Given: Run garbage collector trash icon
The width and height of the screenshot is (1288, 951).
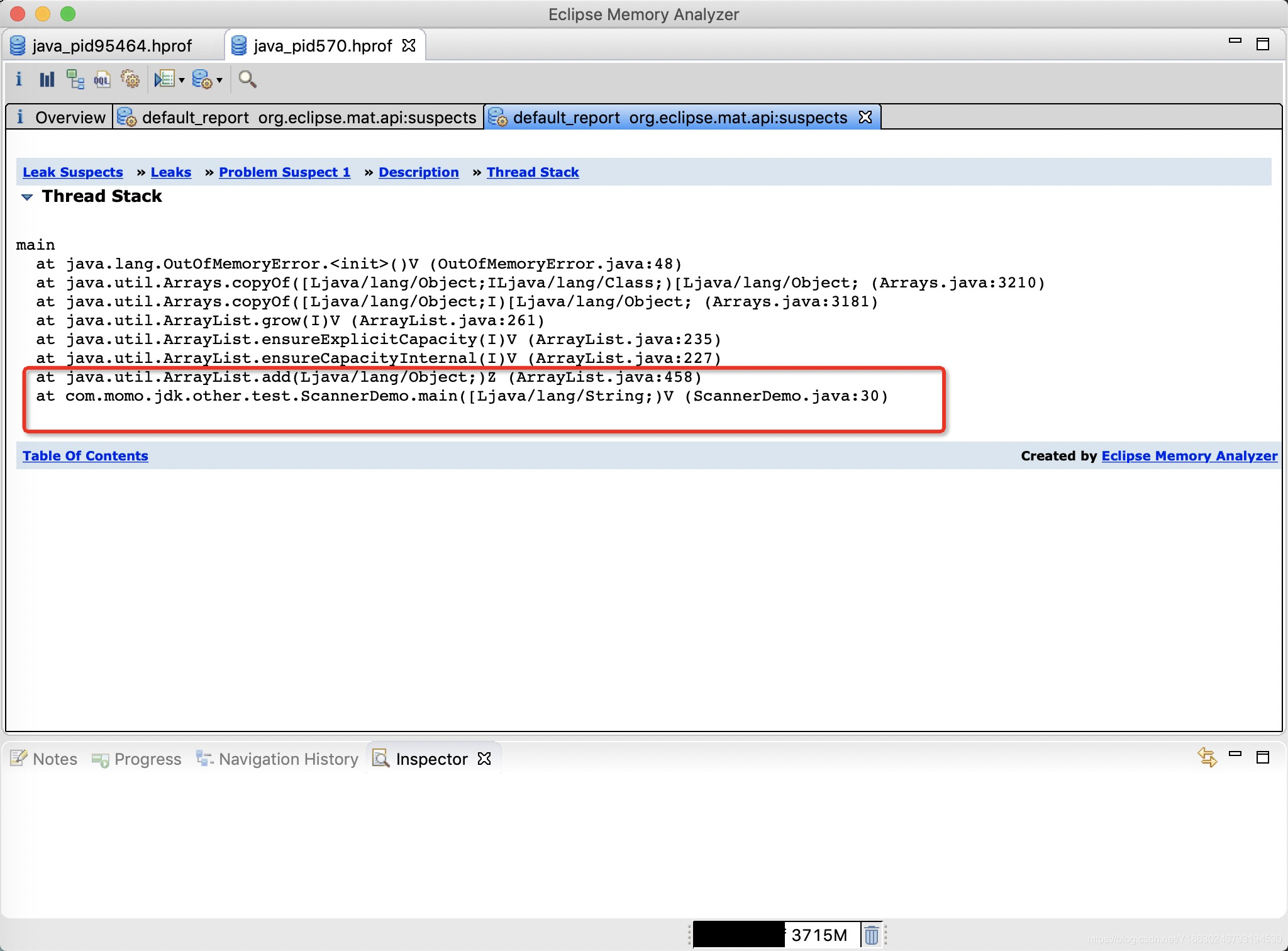Looking at the screenshot, I should coord(871,935).
